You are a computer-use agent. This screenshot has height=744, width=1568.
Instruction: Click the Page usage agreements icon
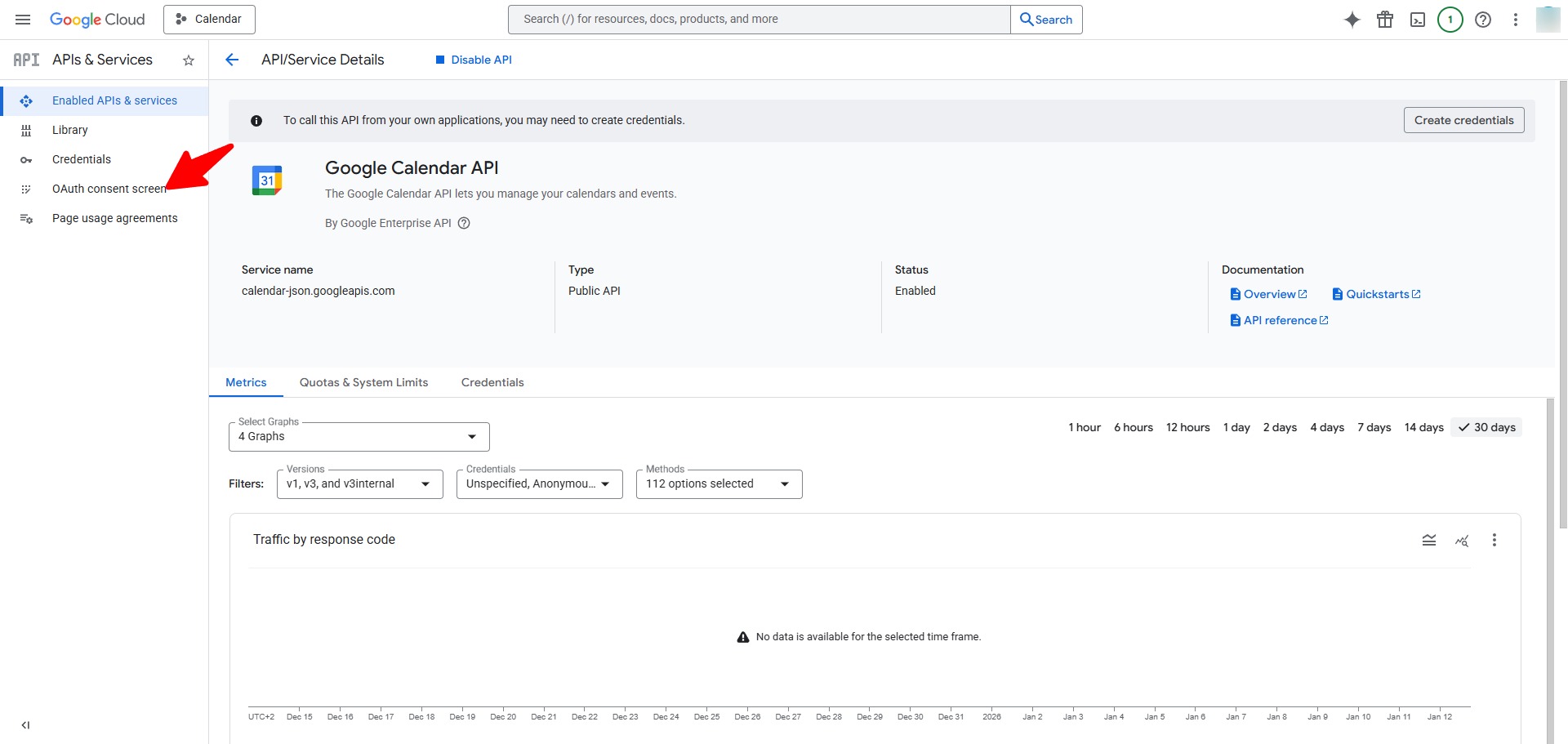(x=26, y=219)
